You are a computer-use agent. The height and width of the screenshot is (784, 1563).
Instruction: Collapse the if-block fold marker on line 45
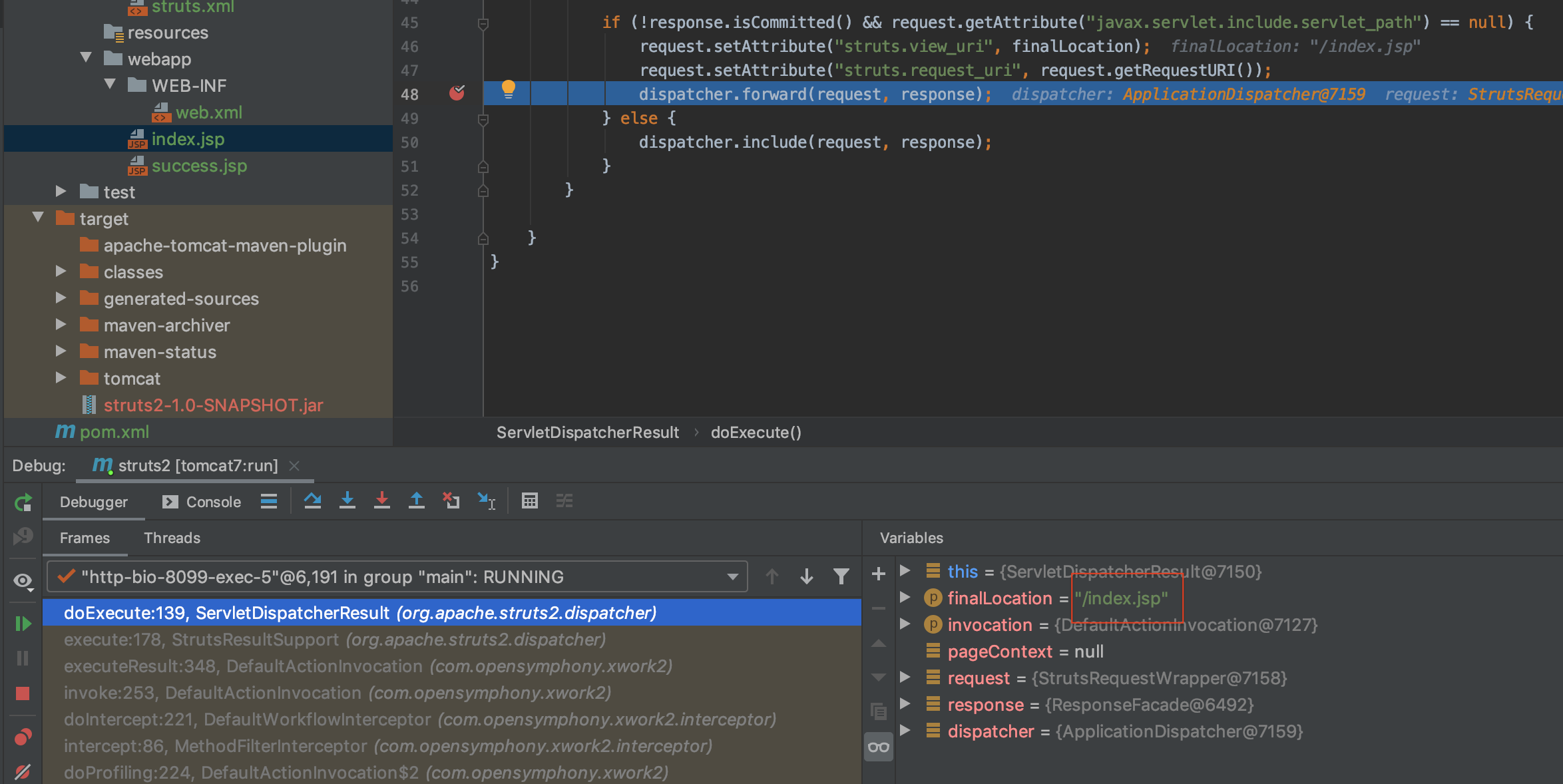tap(483, 24)
